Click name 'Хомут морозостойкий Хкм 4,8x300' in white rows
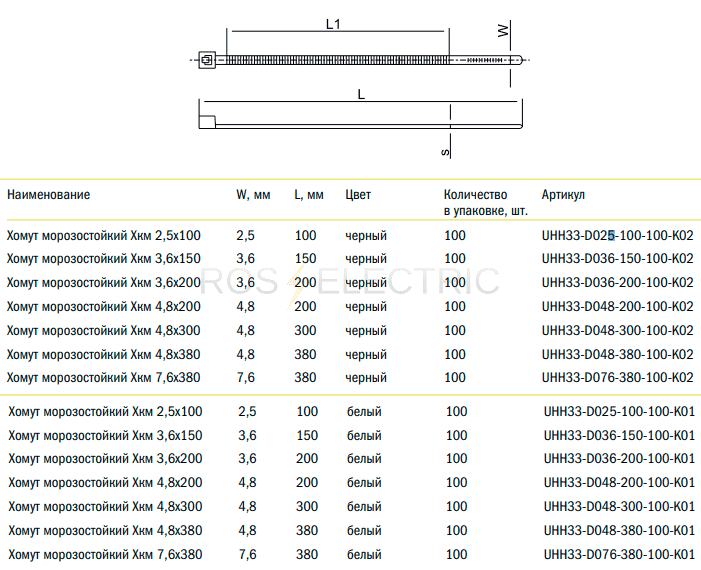Viewport: 701px width, 570px height. 106,507
